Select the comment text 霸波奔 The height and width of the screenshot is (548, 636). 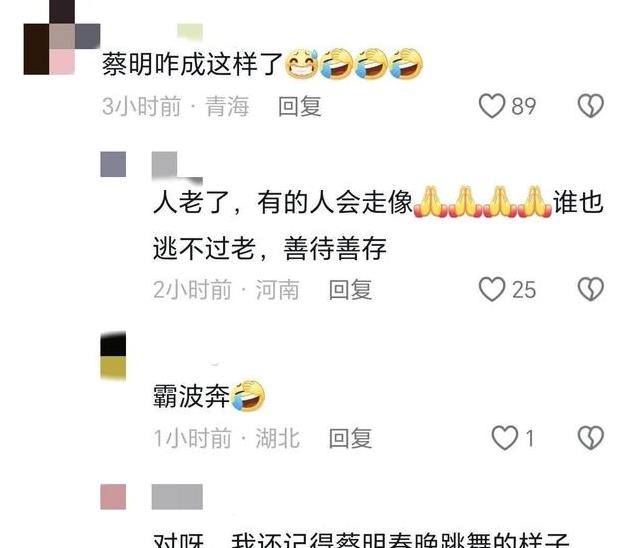[191, 396]
